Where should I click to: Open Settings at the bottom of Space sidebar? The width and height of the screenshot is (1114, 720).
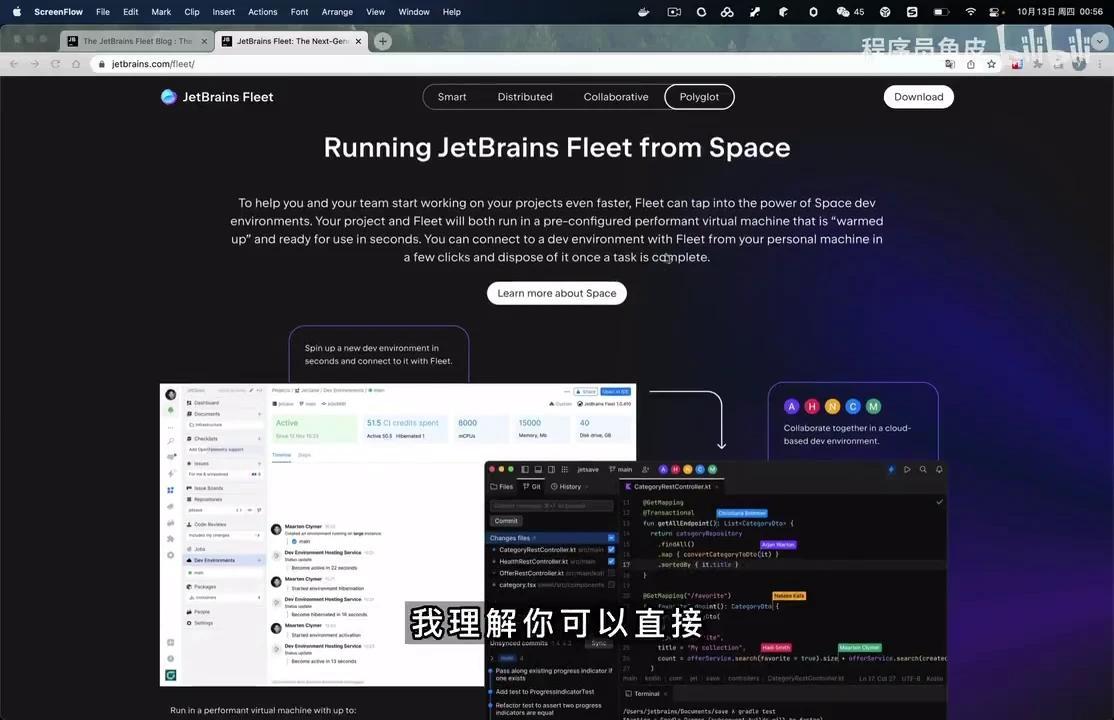(x=202, y=623)
